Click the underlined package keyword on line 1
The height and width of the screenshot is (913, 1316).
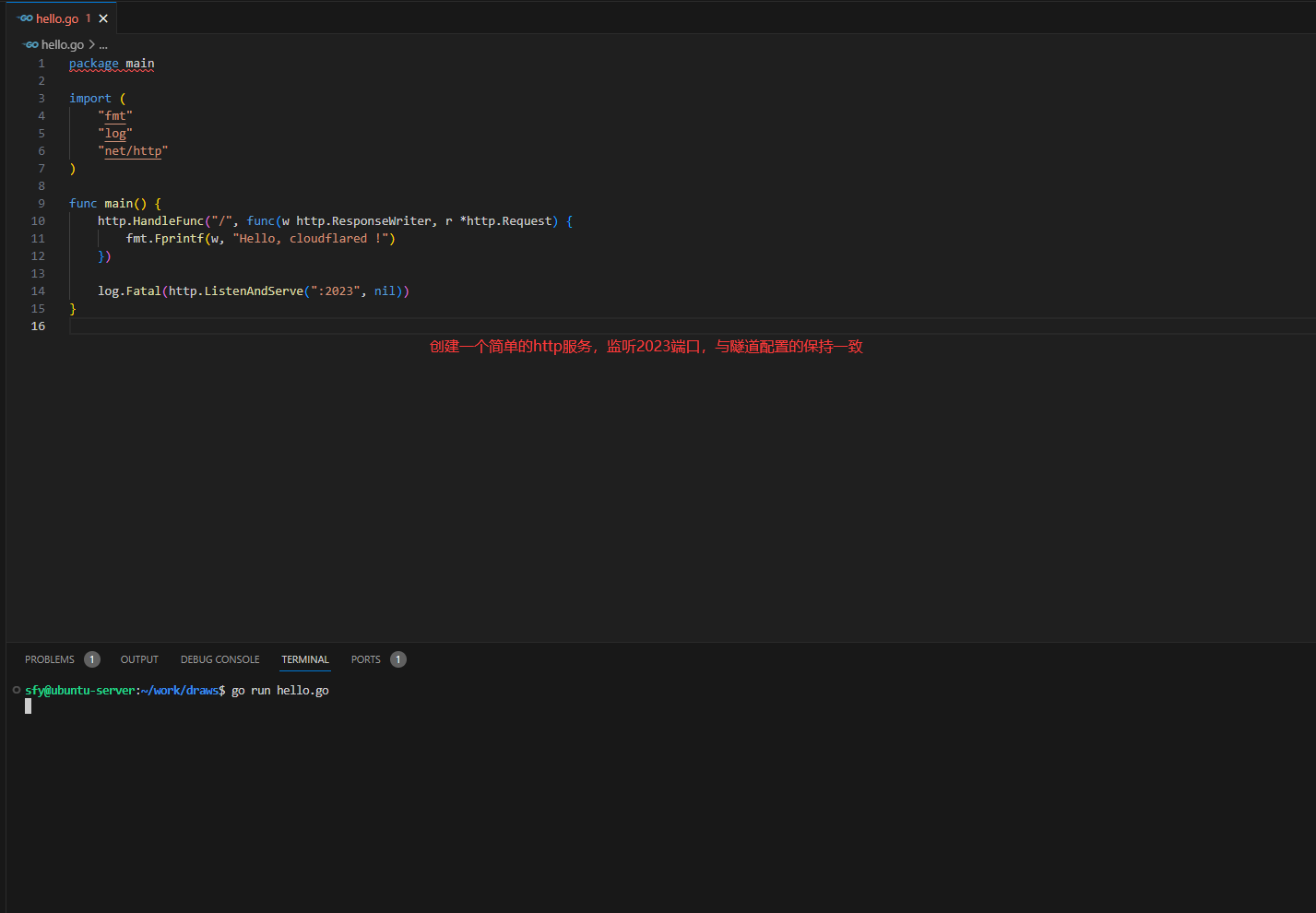pos(93,64)
